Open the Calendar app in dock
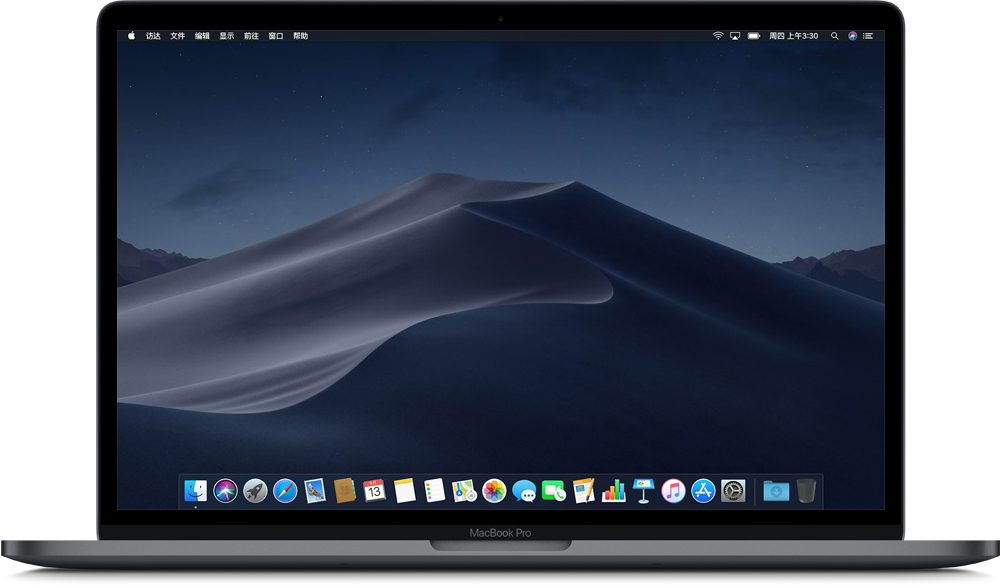1000x588 pixels. (x=375, y=491)
